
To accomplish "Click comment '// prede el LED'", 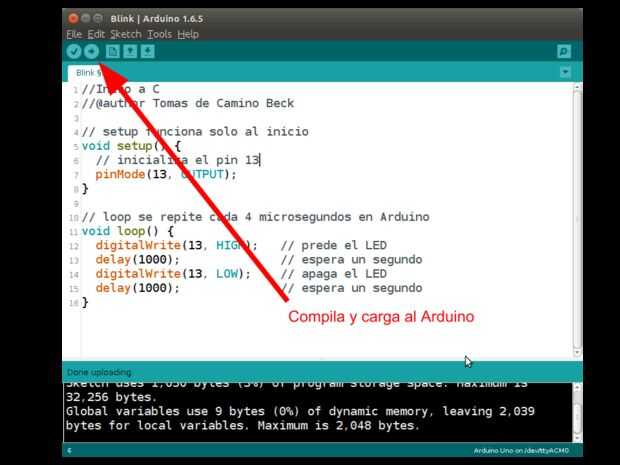I will (x=334, y=246).
